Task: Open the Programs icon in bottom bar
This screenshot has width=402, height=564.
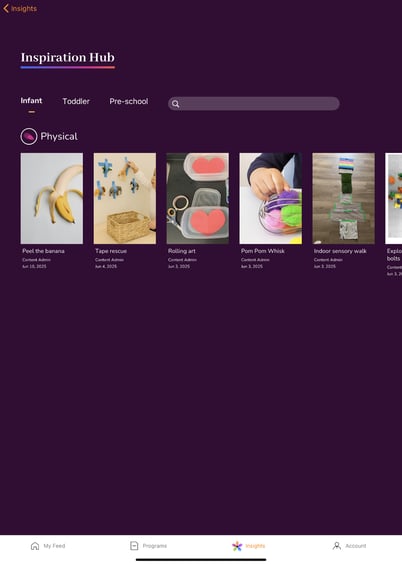Action: tap(134, 546)
